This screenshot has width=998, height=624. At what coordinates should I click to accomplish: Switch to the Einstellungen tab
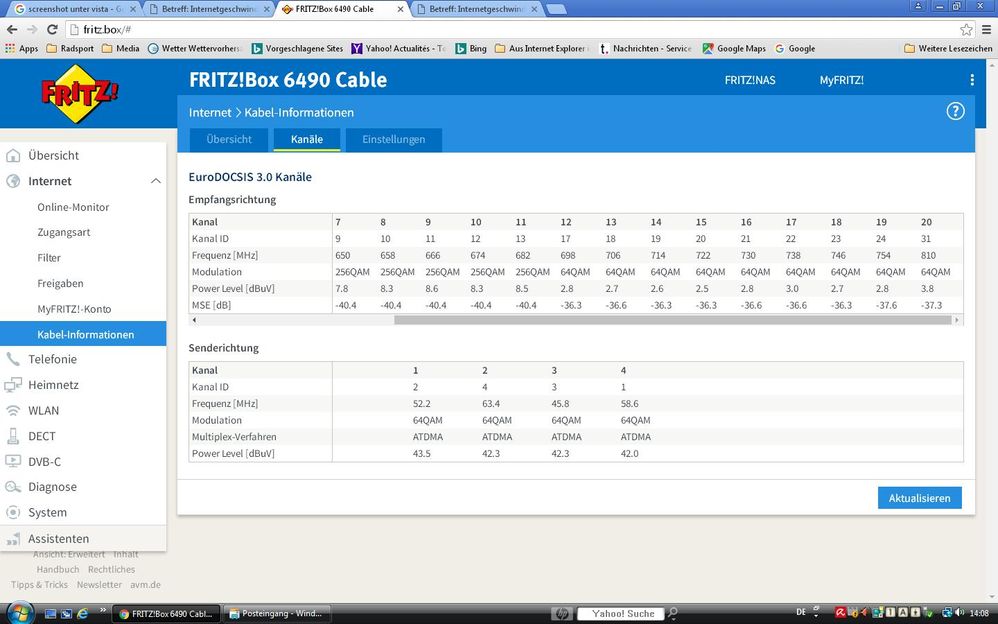(393, 139)
